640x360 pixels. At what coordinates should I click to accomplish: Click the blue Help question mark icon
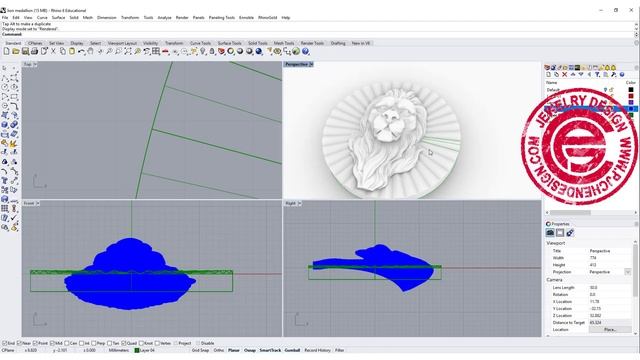pos(305,51)
